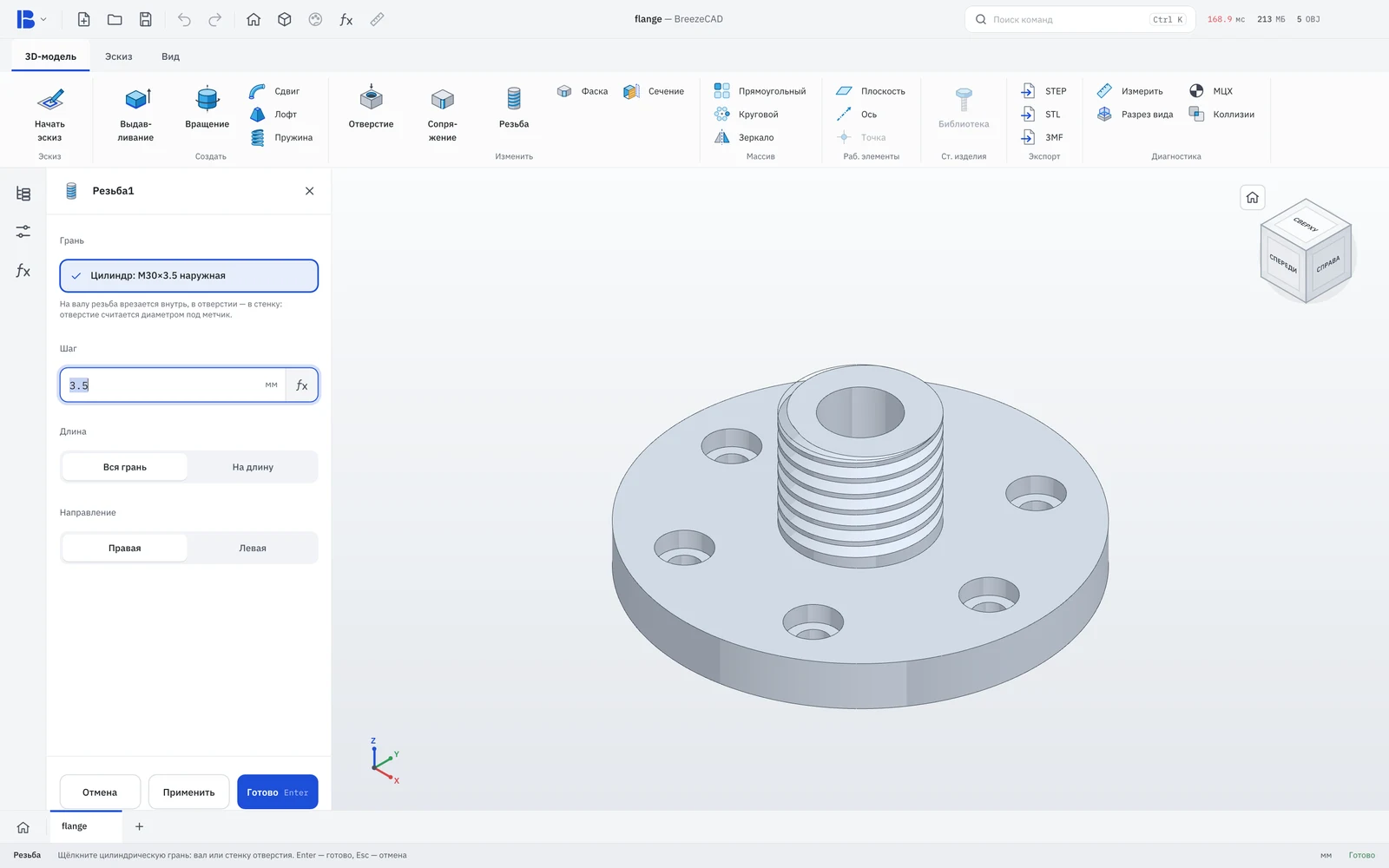Click the fx formula button beside Шаг field

point(302,385)
